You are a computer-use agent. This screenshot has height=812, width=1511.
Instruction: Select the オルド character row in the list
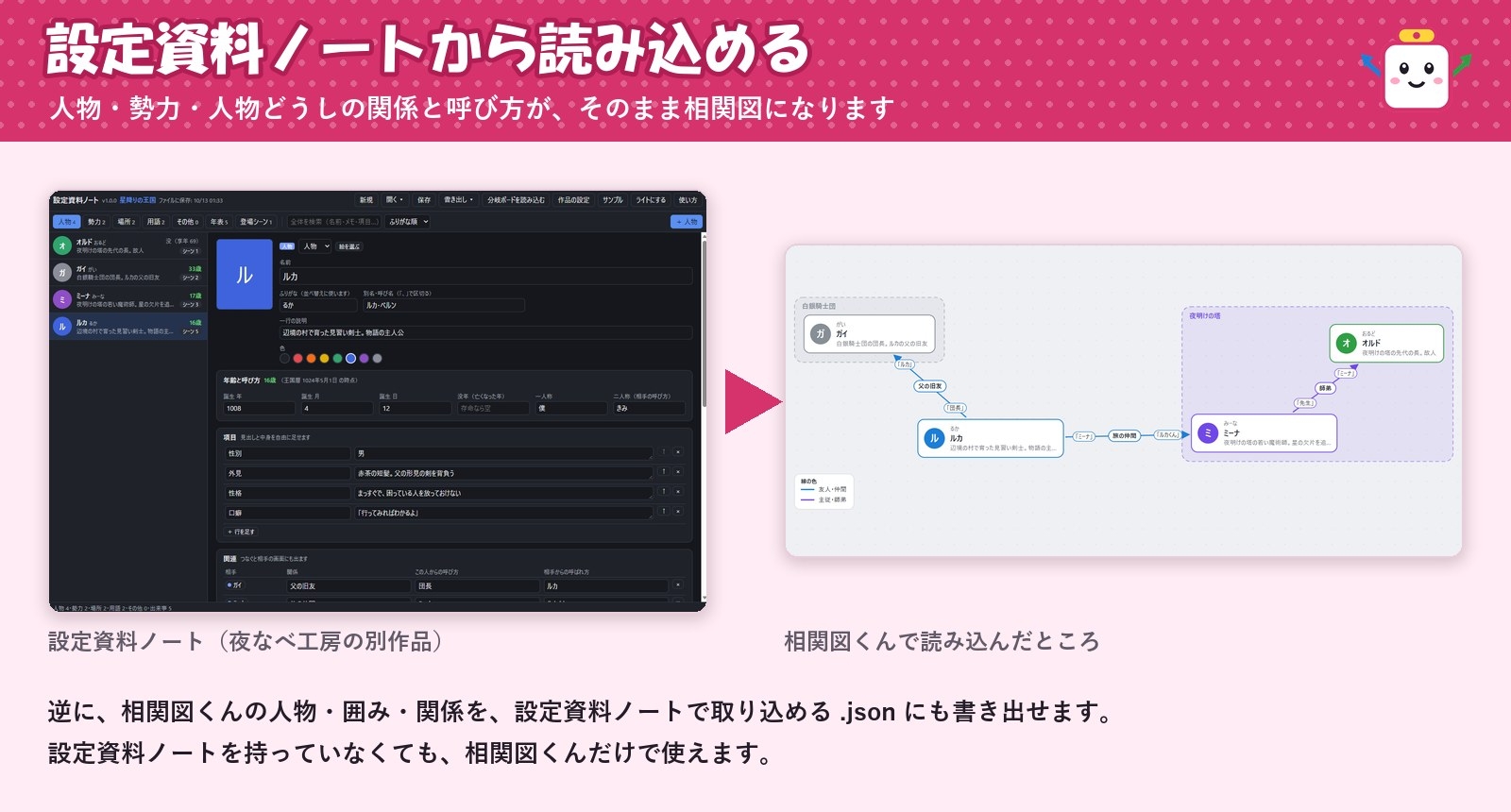pyautogui.click(x=128, y=245)
